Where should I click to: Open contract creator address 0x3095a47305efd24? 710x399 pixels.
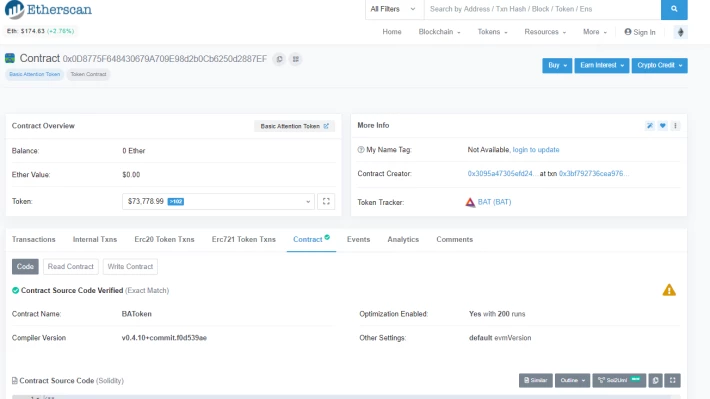coord(503,174)
